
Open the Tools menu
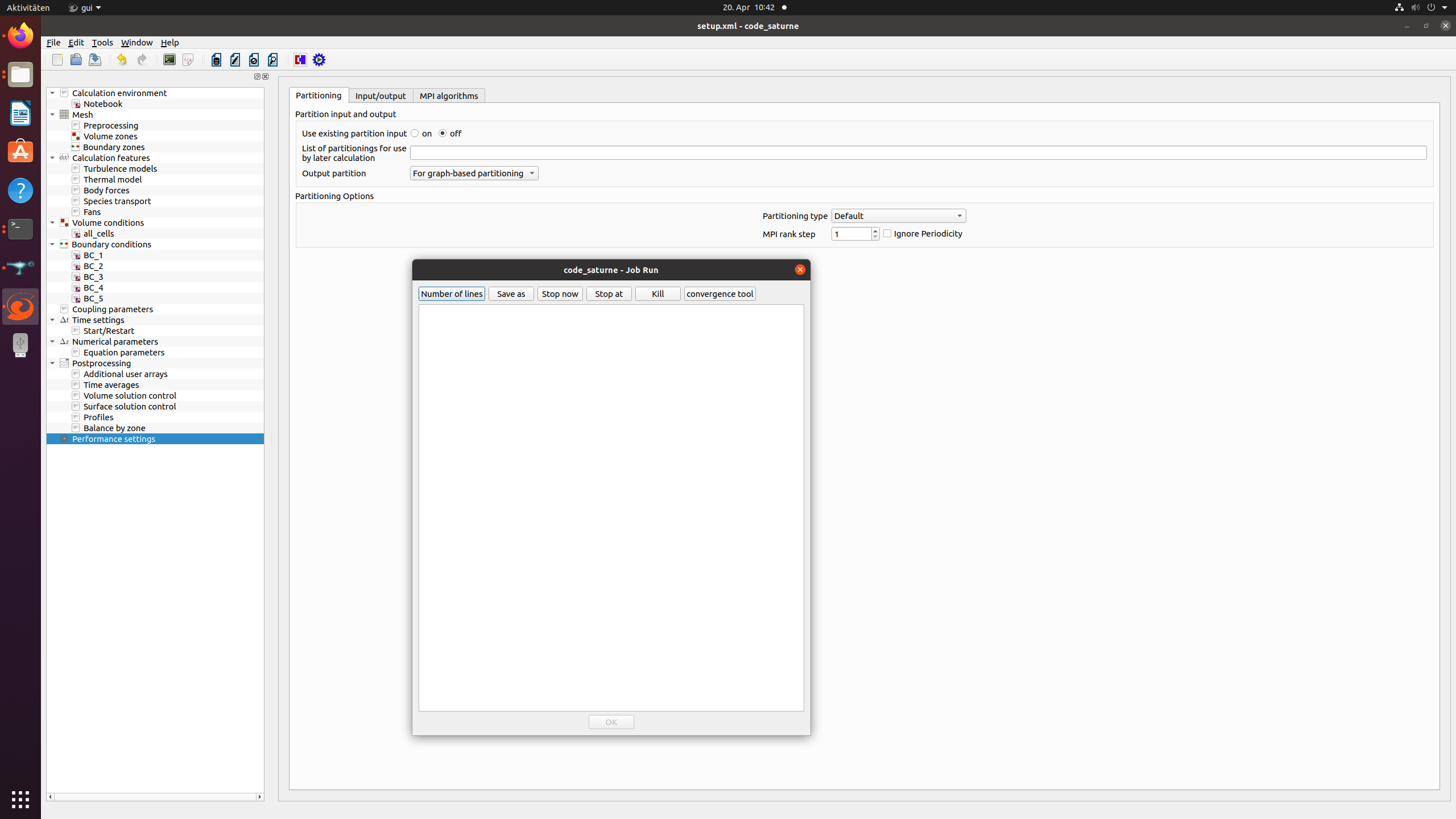(102, 43)
